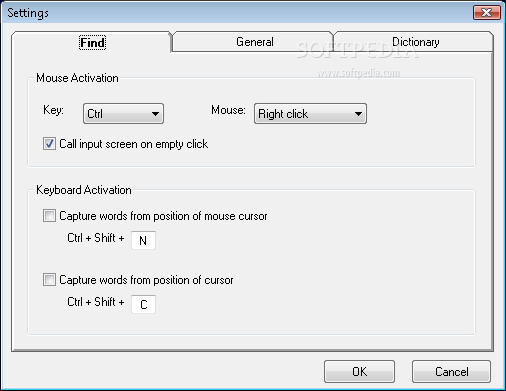Viewport: 506px width, 391px height.
Task: Switch to the General tab
Action: [253, 42]
